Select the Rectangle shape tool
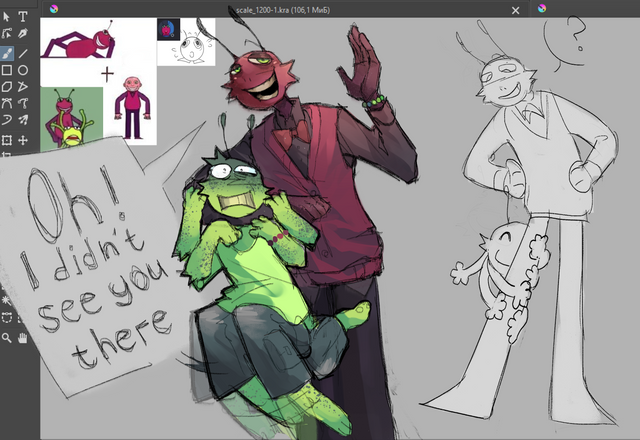 coord(6,70)
